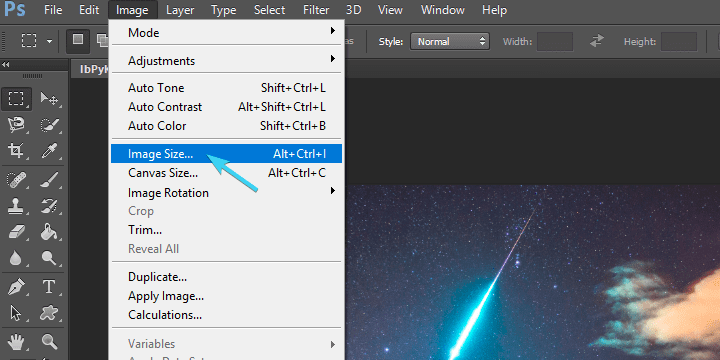Select the Blur tool
Screen dimensions: 720x360
[x=17, y=258]
